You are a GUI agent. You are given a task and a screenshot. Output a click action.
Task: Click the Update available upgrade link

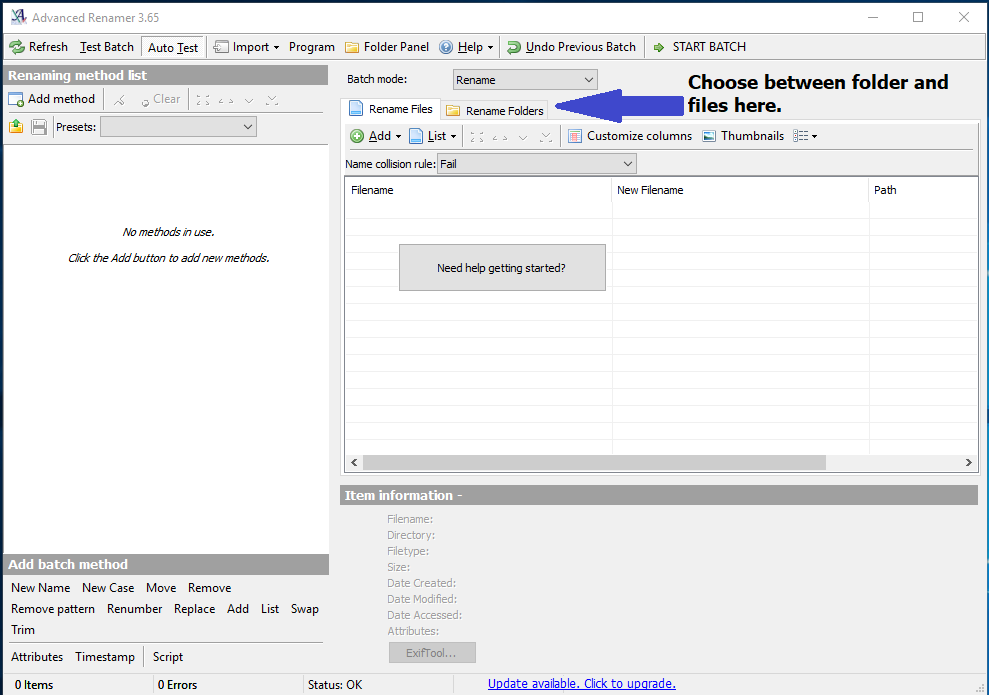tap(581, 684)
